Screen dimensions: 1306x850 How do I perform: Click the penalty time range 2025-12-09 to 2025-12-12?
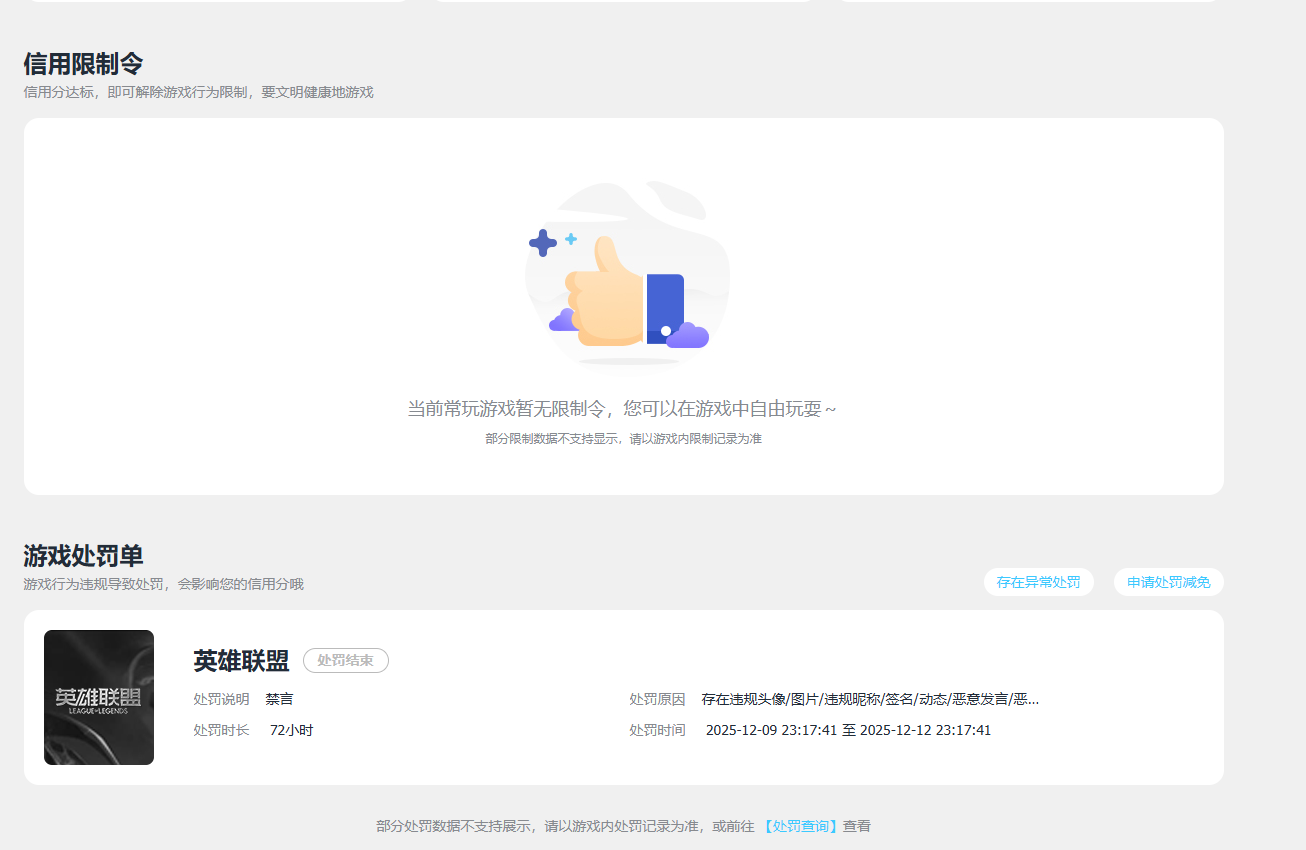(x=848, y=730)
